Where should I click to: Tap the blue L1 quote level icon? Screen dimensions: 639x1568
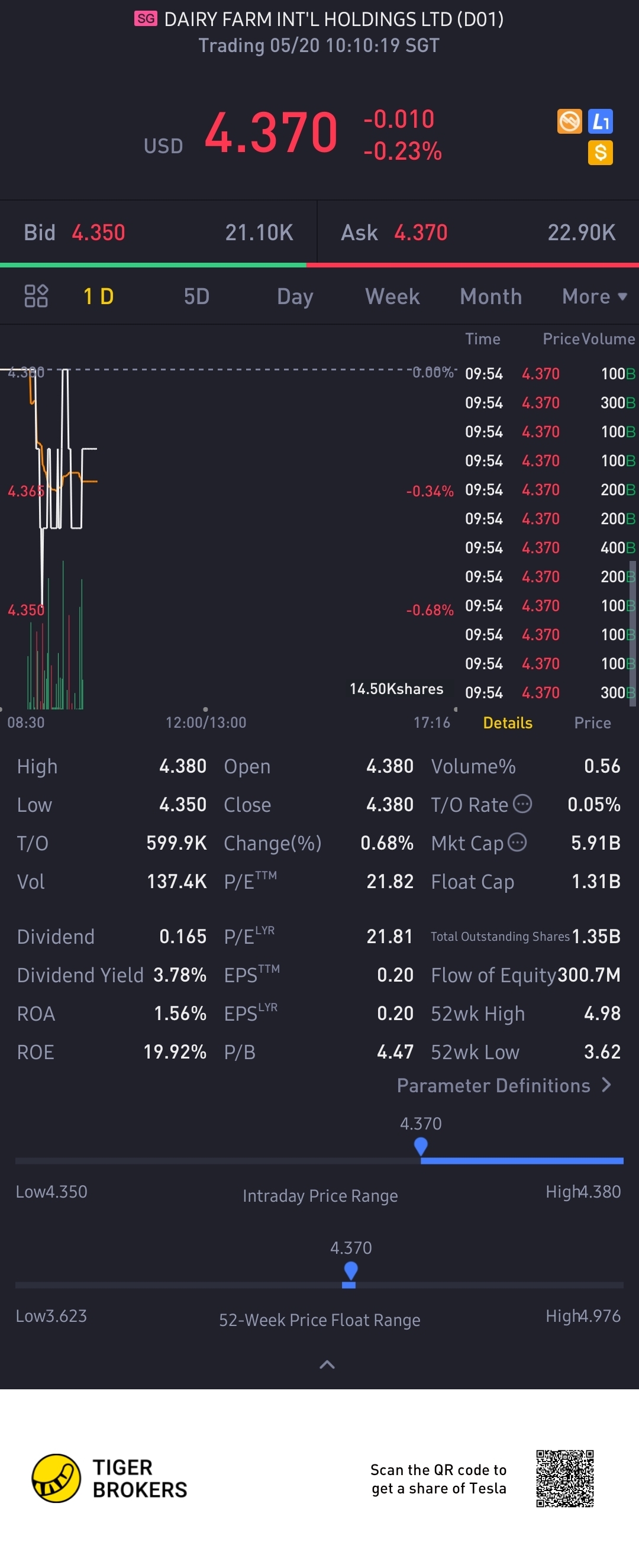pyautogui.click(x=600, y=121)
